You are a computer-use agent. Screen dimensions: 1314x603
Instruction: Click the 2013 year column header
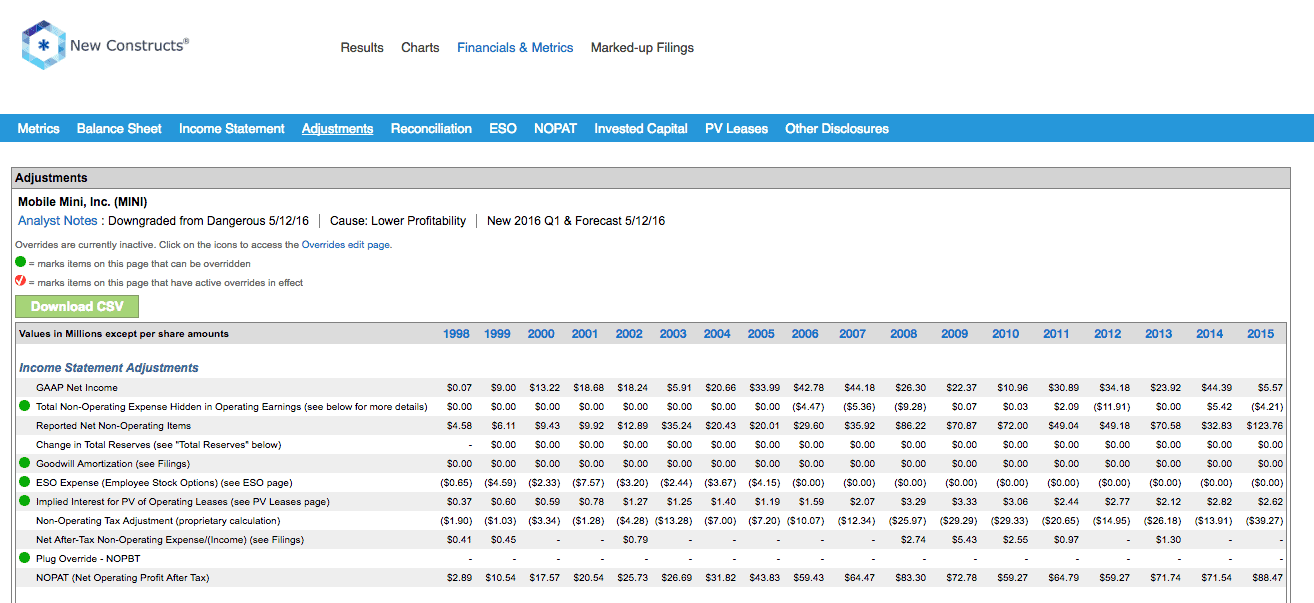click(x=1159, y=334)
